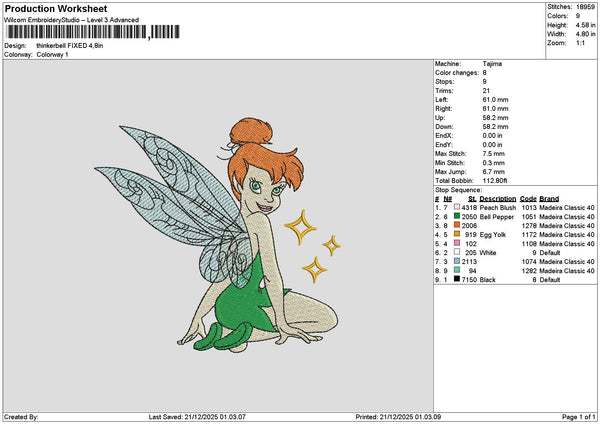600x424 pixels.
Task: Select the Egg Yolk thread swatch
Action: tap(457, 234)
